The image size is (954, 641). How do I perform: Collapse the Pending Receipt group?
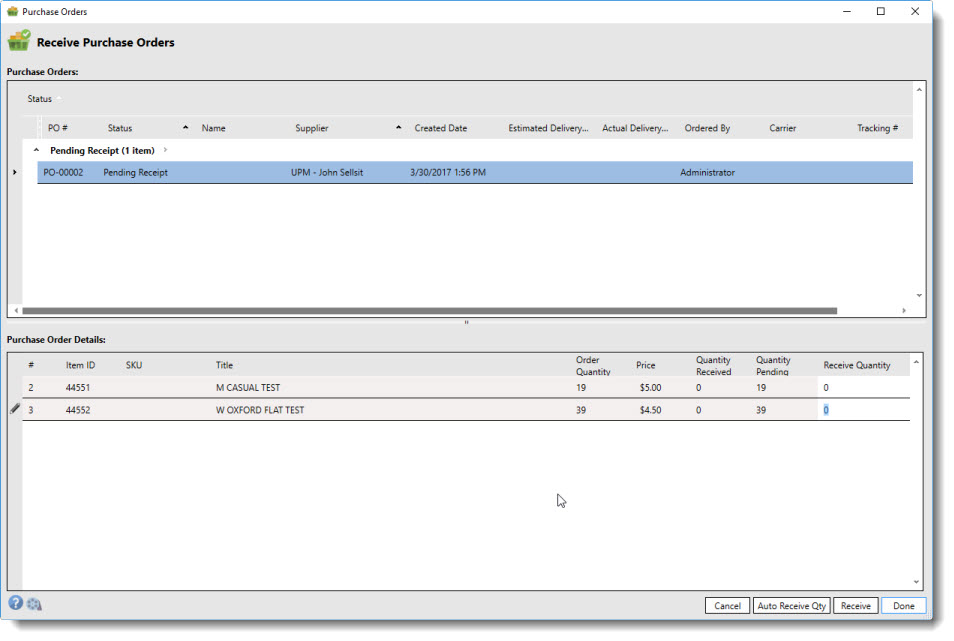(x=37, y=150)
